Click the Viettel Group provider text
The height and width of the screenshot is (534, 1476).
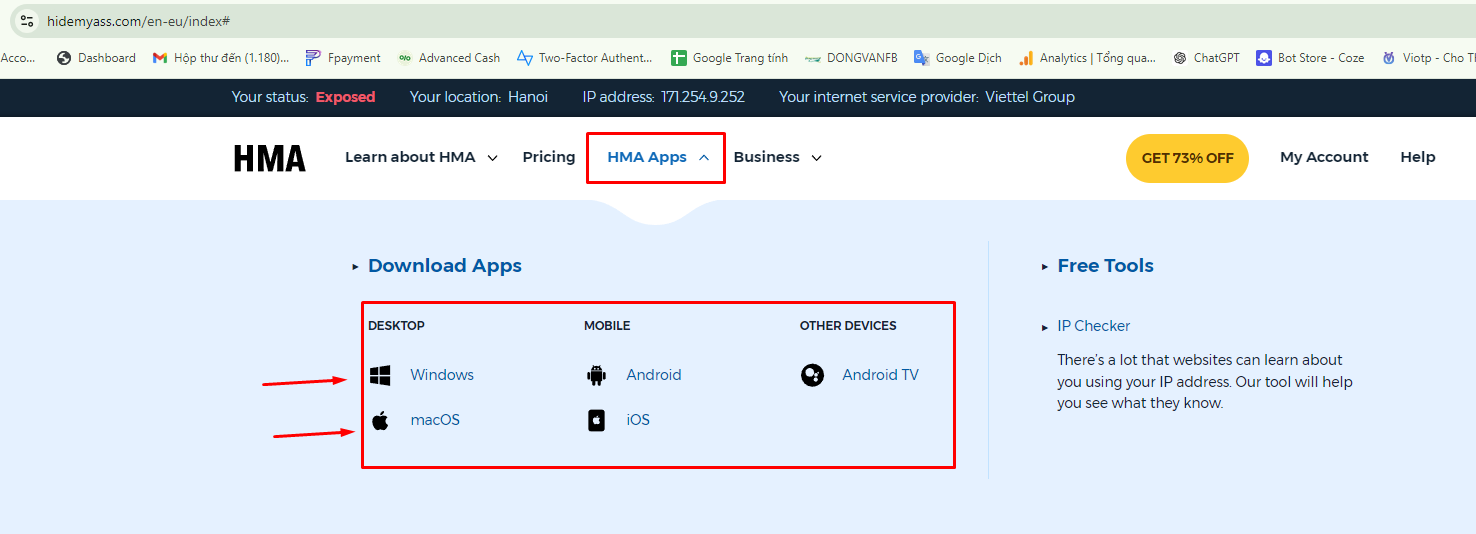coord(1030,97)
